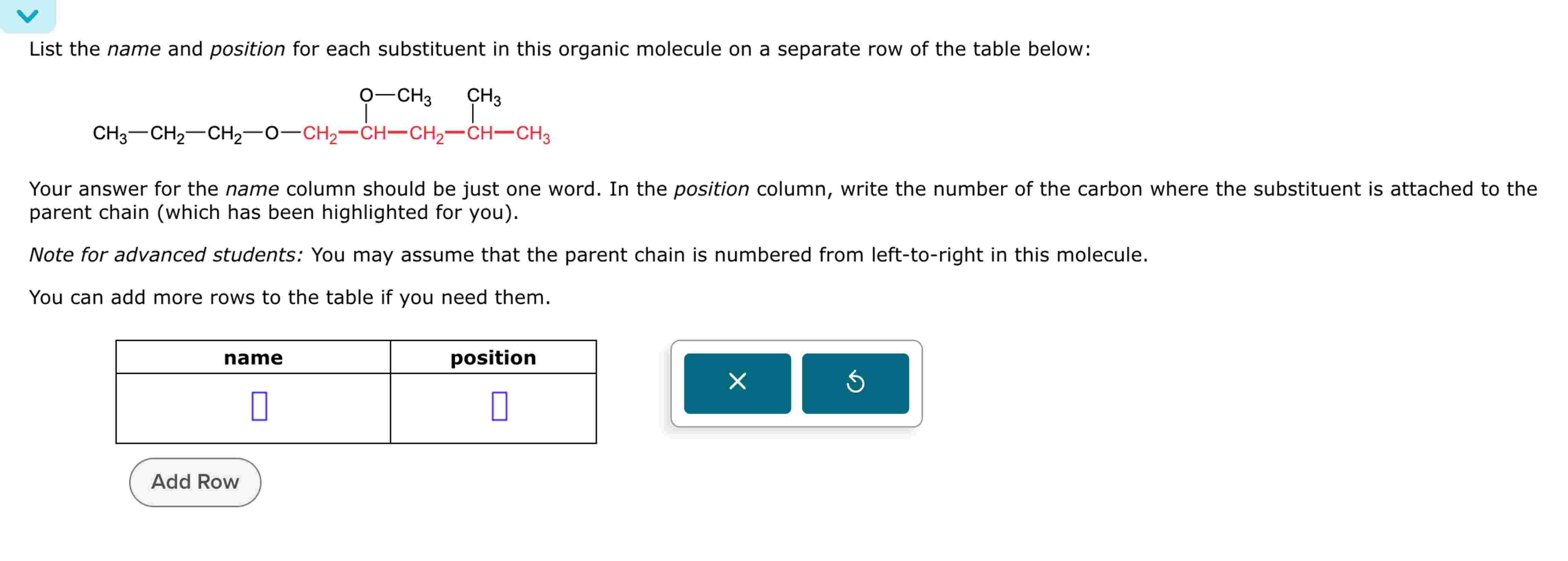Image resolution: width=1568 pixels, height=561 pixels.
Task: Add another table row with Add Row
Action: [x=195, y=482]
